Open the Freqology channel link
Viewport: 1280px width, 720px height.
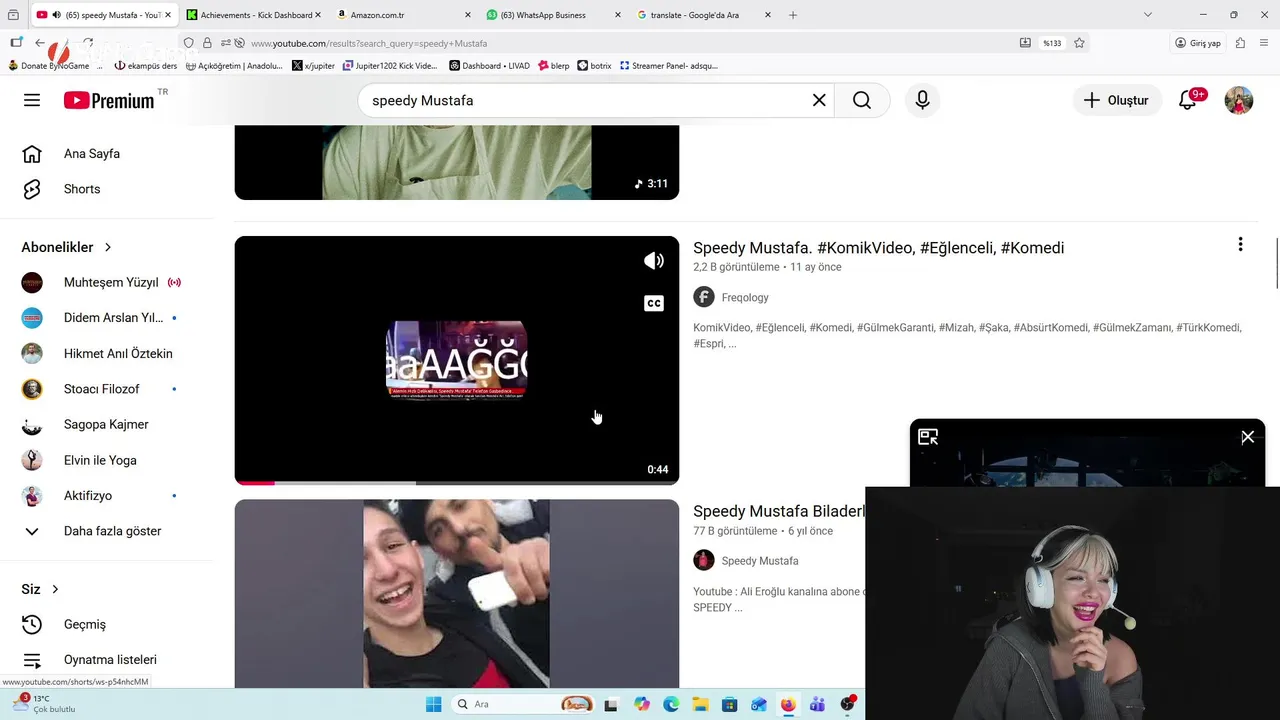coord(745,297)
